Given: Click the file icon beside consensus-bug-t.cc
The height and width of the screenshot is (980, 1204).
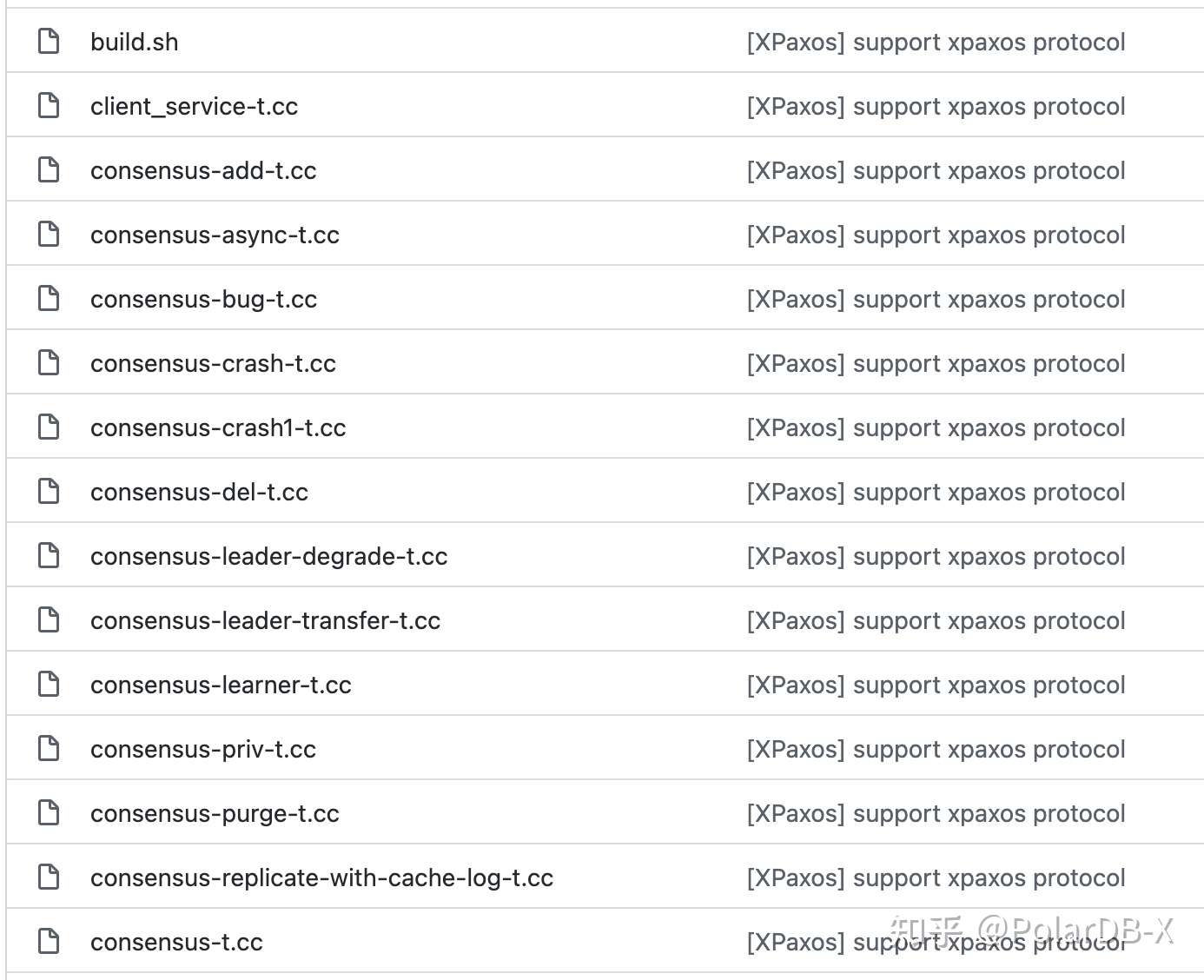Looking at the screenshot, I should point(50,298).
